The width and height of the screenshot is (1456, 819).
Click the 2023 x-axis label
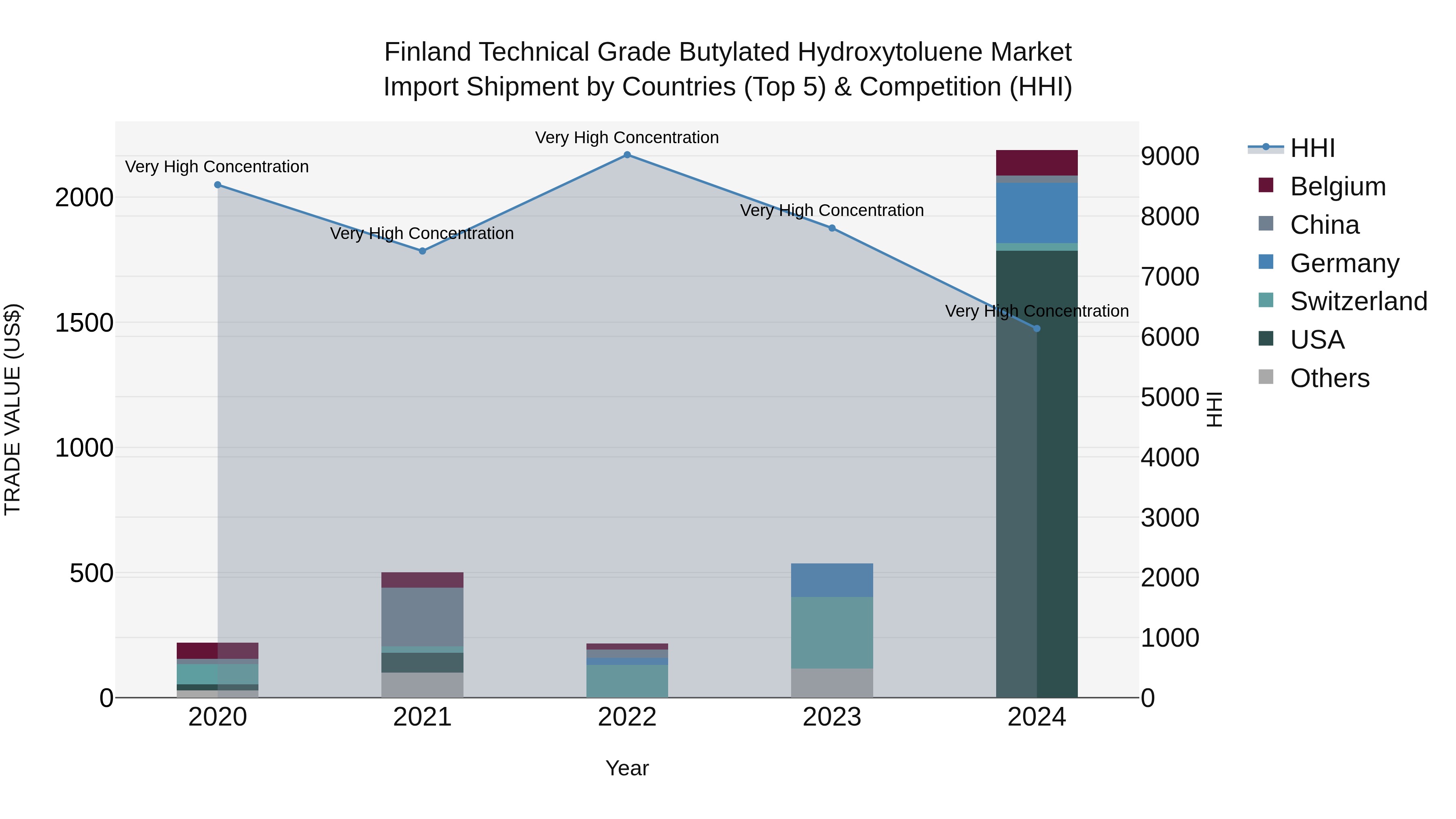coord(832,717)
